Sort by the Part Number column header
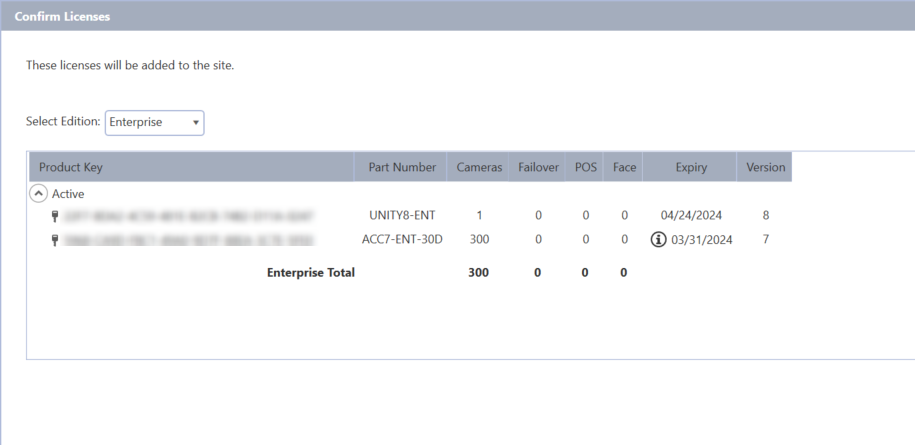 pyautogui.click(x=402, y=167)
